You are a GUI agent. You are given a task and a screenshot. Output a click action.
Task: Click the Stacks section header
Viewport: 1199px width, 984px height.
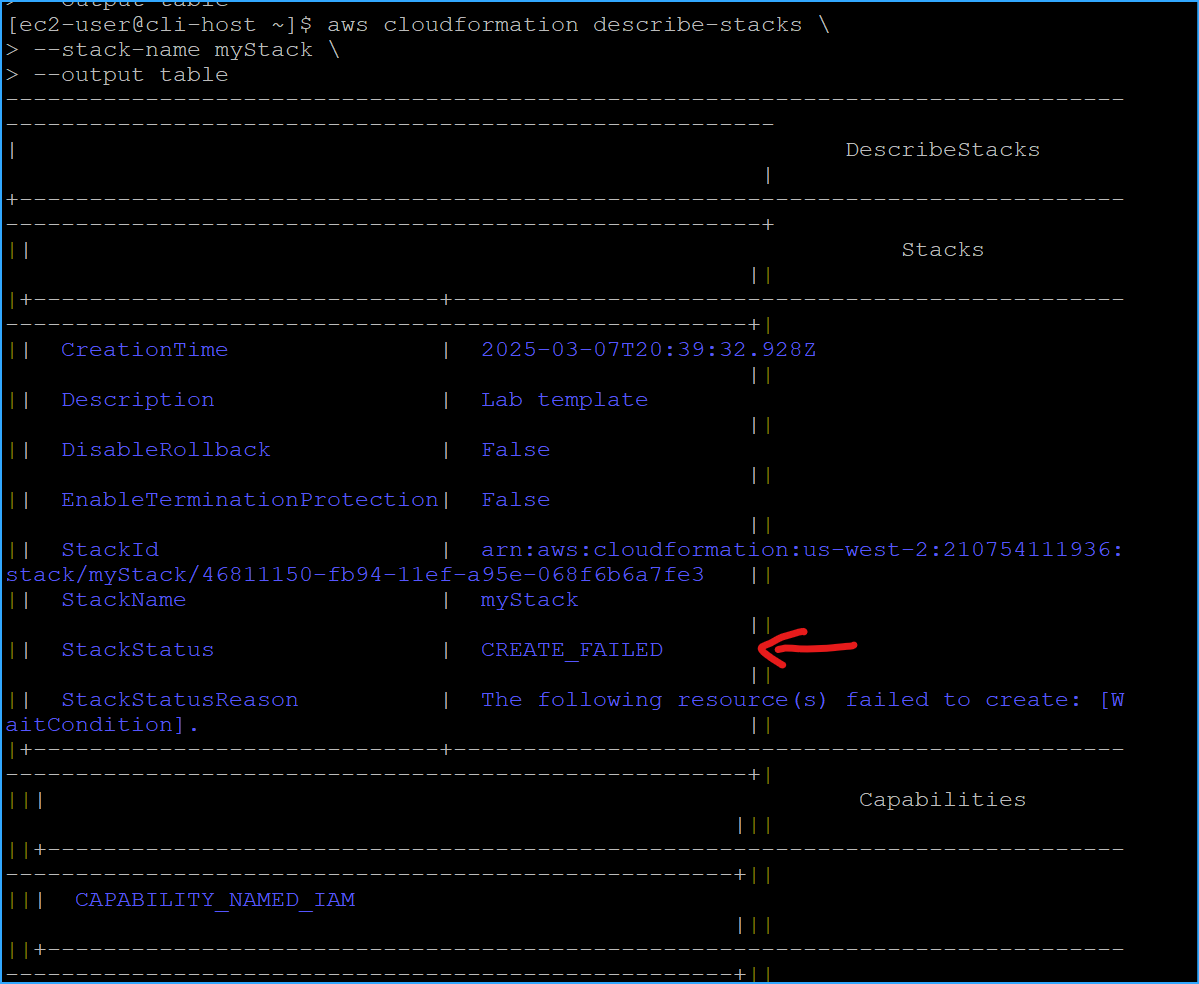tap(941, 249)
